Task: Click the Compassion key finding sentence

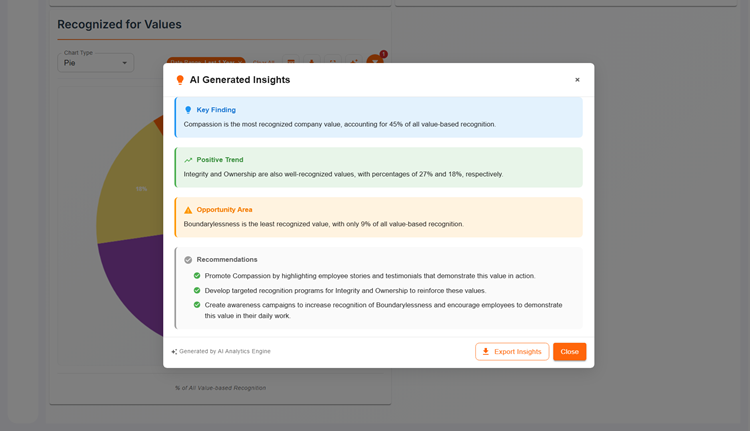Action: tap(339, 124)
